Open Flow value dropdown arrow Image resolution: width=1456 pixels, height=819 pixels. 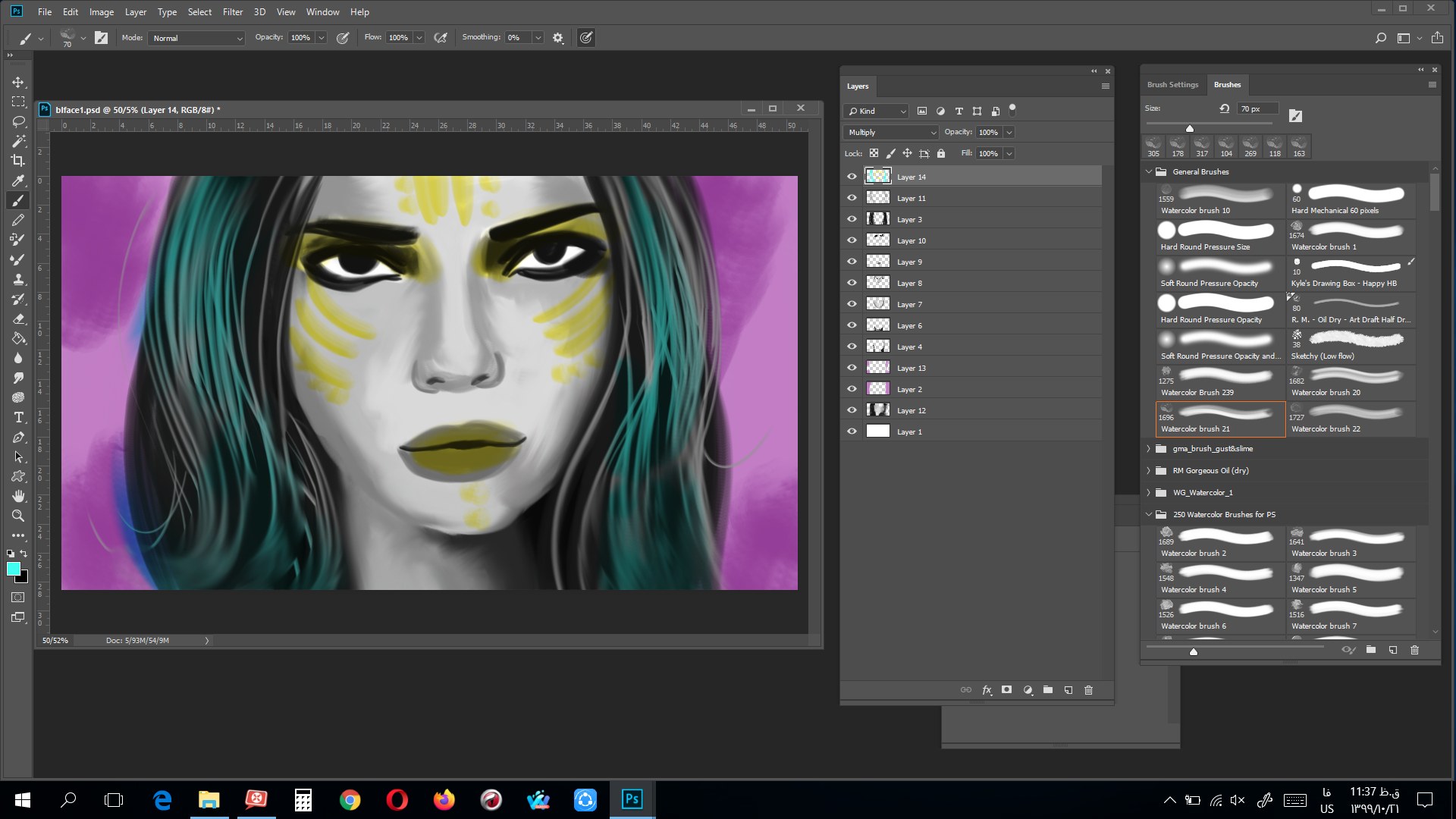click(x=419, y=38)
